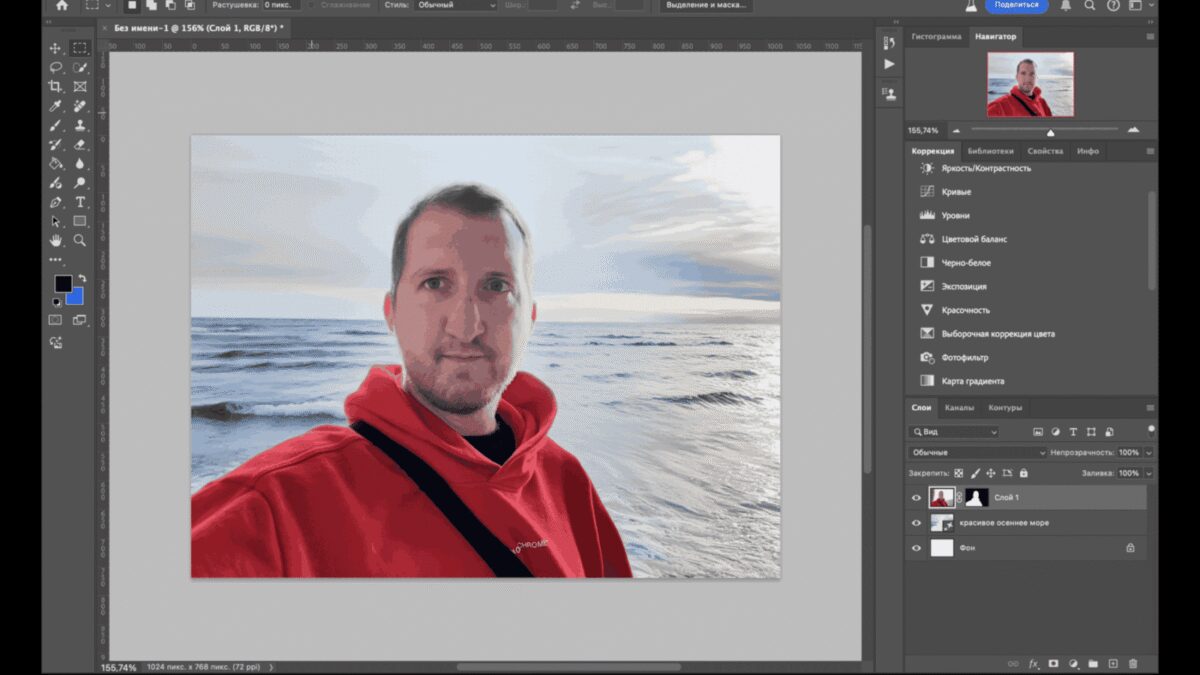Toggle visibility of красивое осеннее море layer

click(x=916, y=523)
